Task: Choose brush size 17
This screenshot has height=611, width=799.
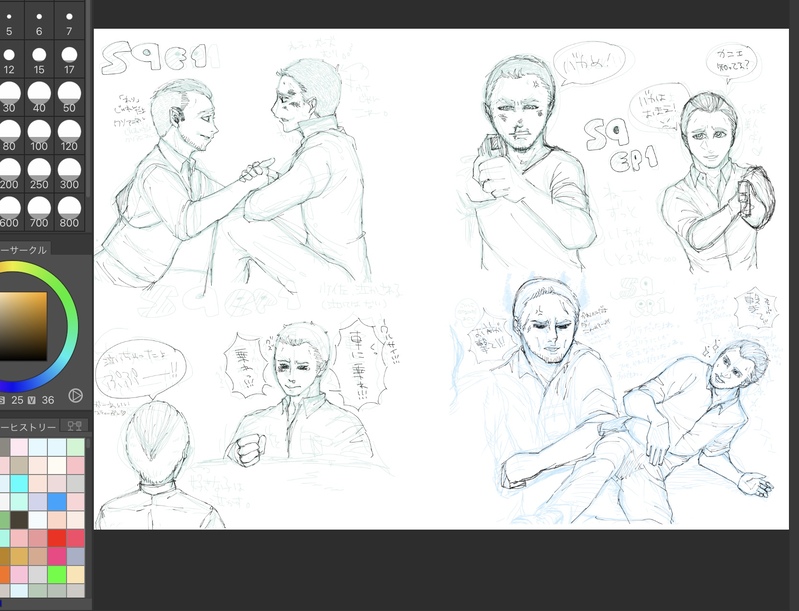Action: point(69,59)
